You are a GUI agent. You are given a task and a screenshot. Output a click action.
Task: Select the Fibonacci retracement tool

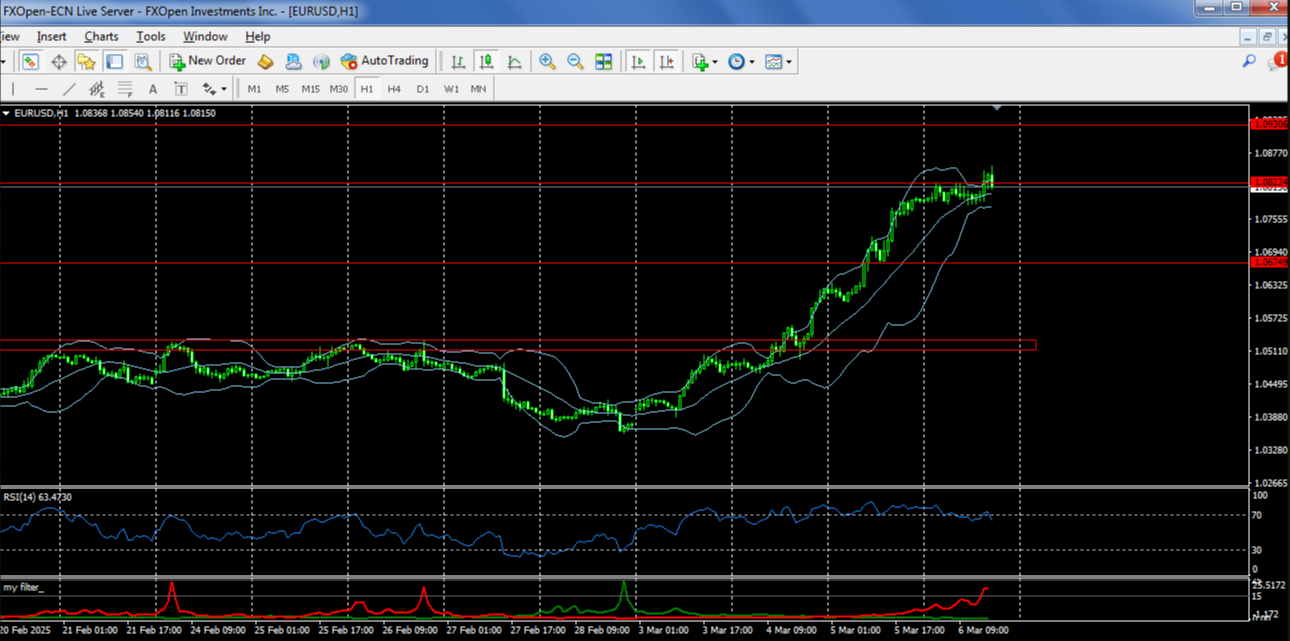click(125, 89)
